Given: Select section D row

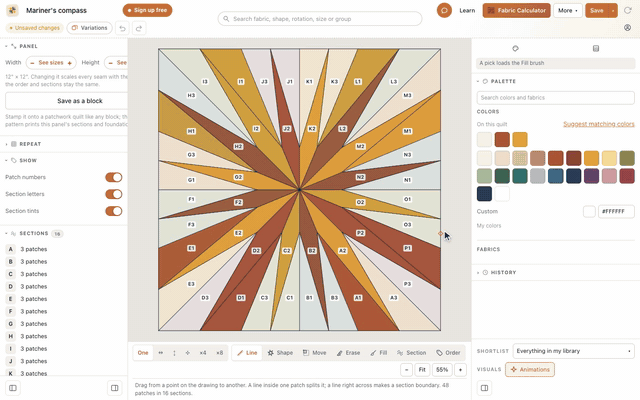Looking at the screenshot, I should click(x=64, y=287).
